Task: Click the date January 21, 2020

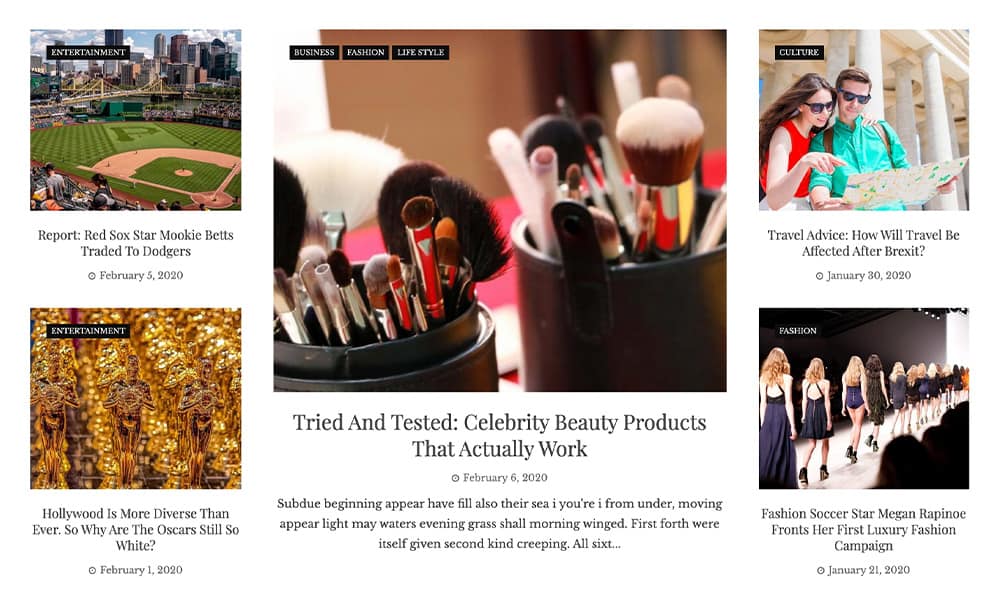Action: point(869,570)
